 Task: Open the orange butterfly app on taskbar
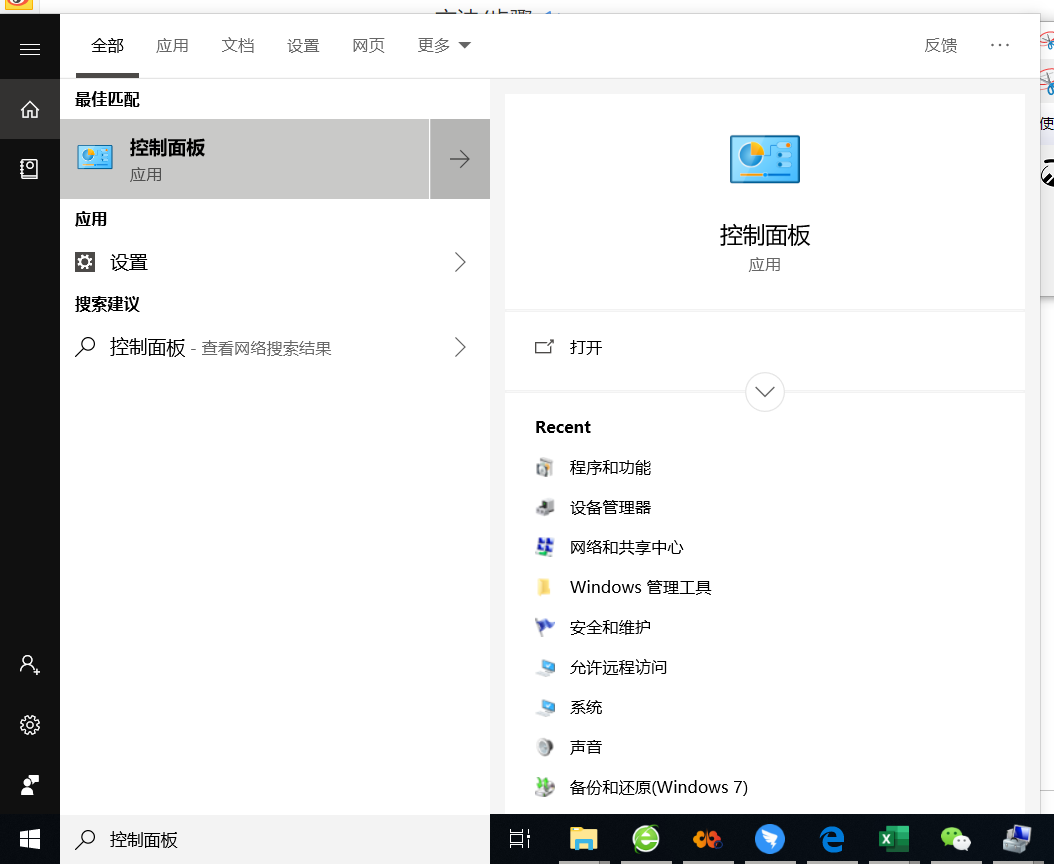tap(707, 838)
